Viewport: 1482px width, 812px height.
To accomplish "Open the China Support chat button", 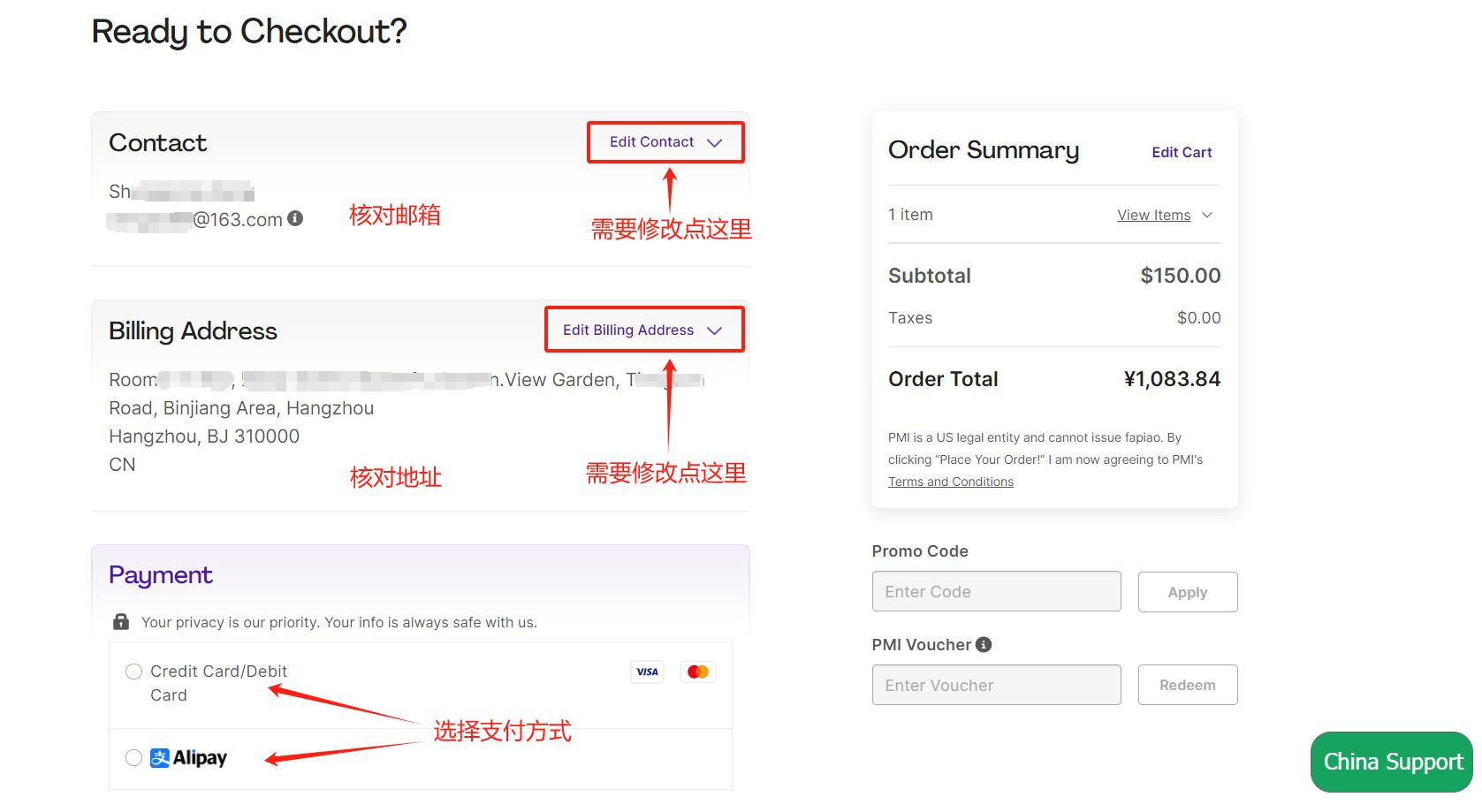I will pos(1392,762).
